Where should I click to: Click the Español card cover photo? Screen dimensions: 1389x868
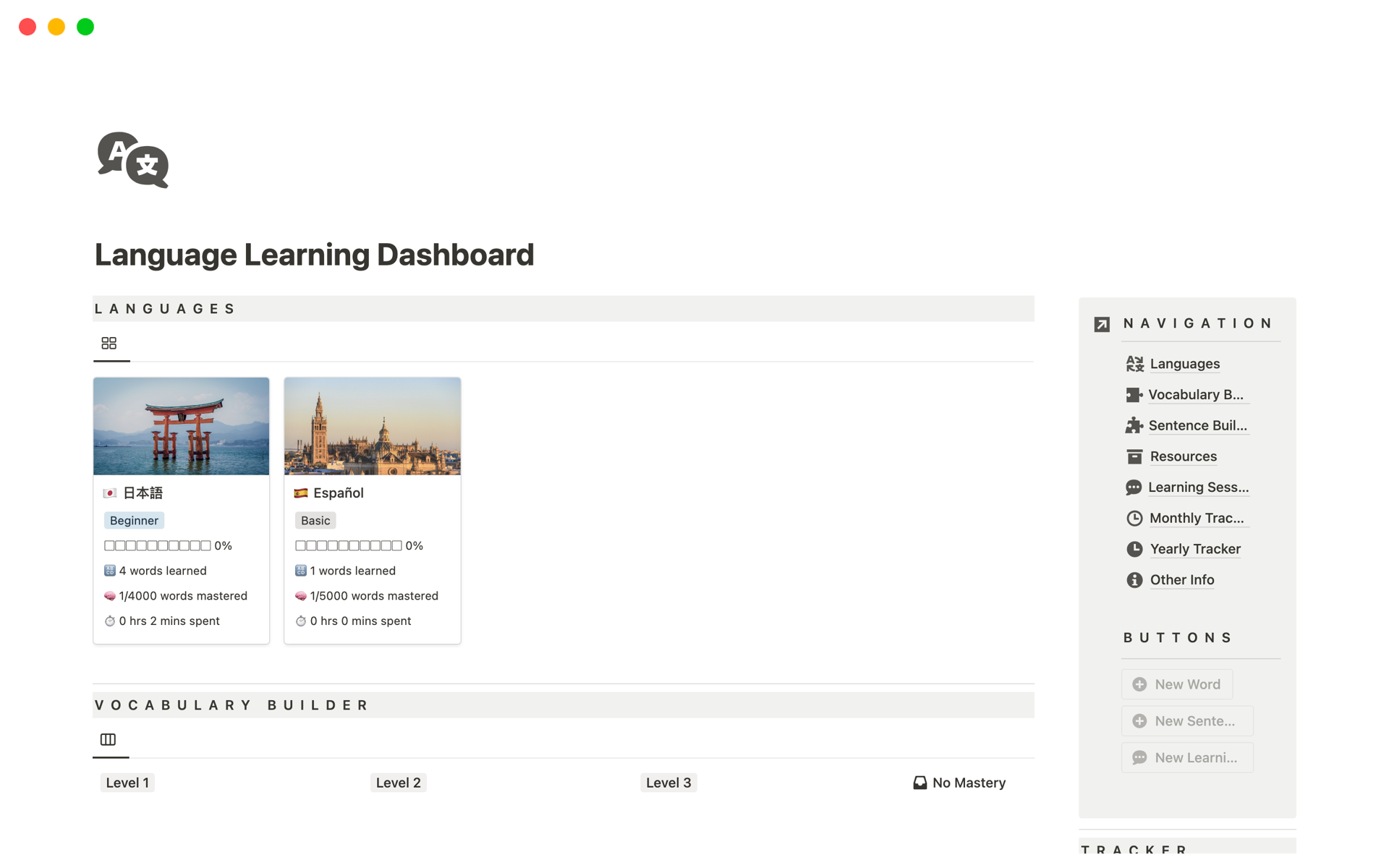point(372,426)
